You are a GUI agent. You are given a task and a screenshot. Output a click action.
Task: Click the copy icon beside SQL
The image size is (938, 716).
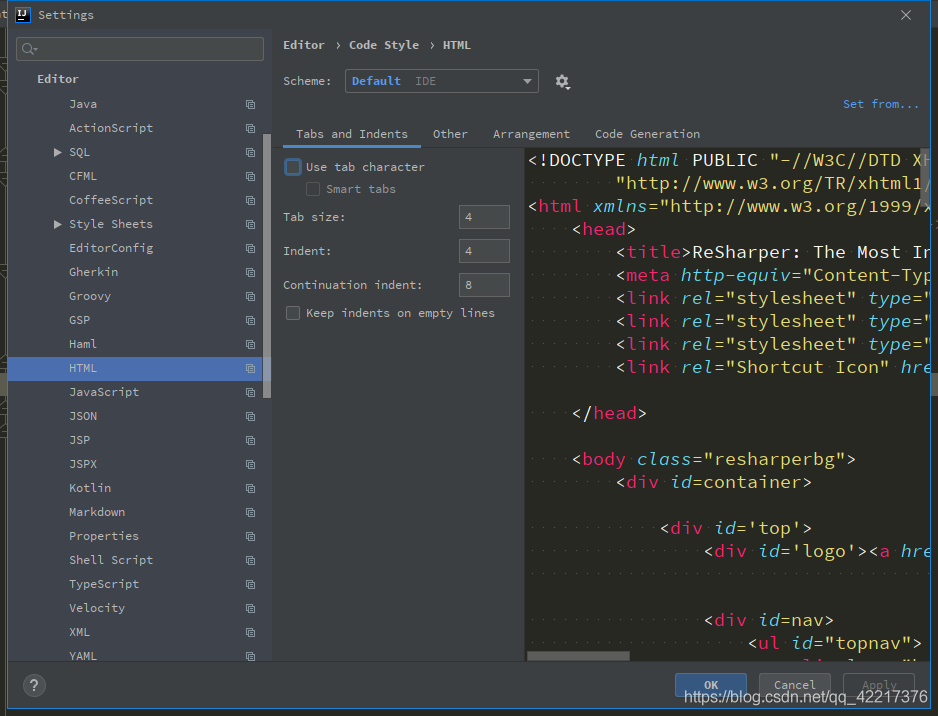pos(251,153)
